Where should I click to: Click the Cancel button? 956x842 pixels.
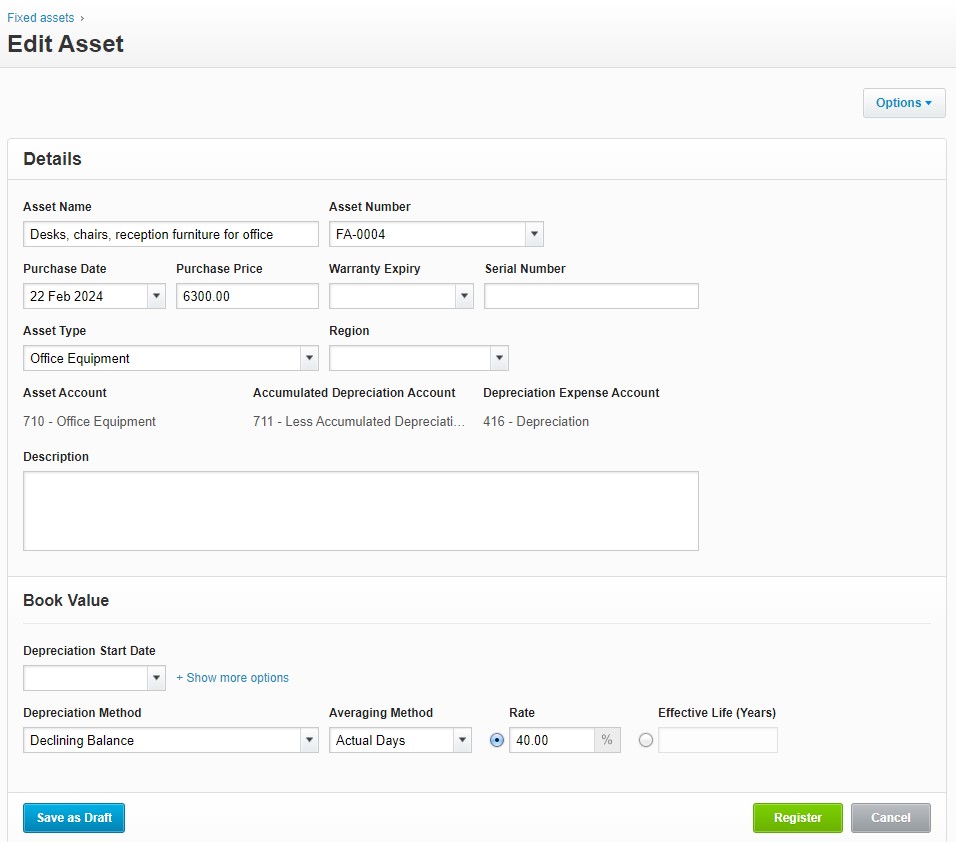pos(890,817)
